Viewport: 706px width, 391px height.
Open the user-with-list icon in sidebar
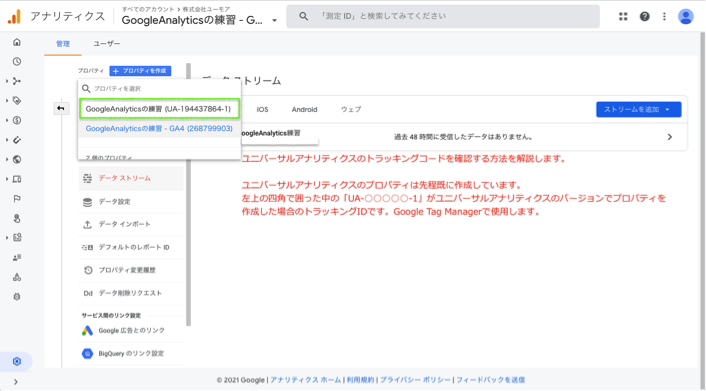pyautogui.click(x=17, y=258)
